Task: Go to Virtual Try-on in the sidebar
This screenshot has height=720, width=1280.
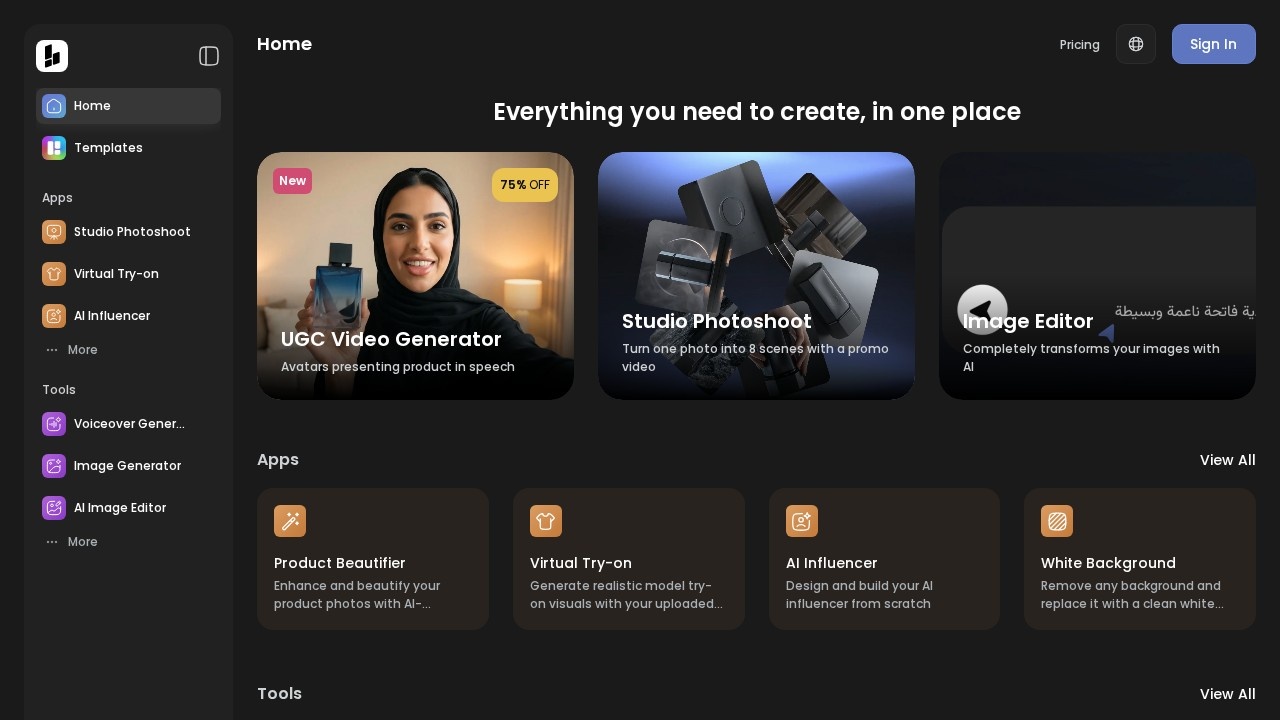Action: click(128, 274)
